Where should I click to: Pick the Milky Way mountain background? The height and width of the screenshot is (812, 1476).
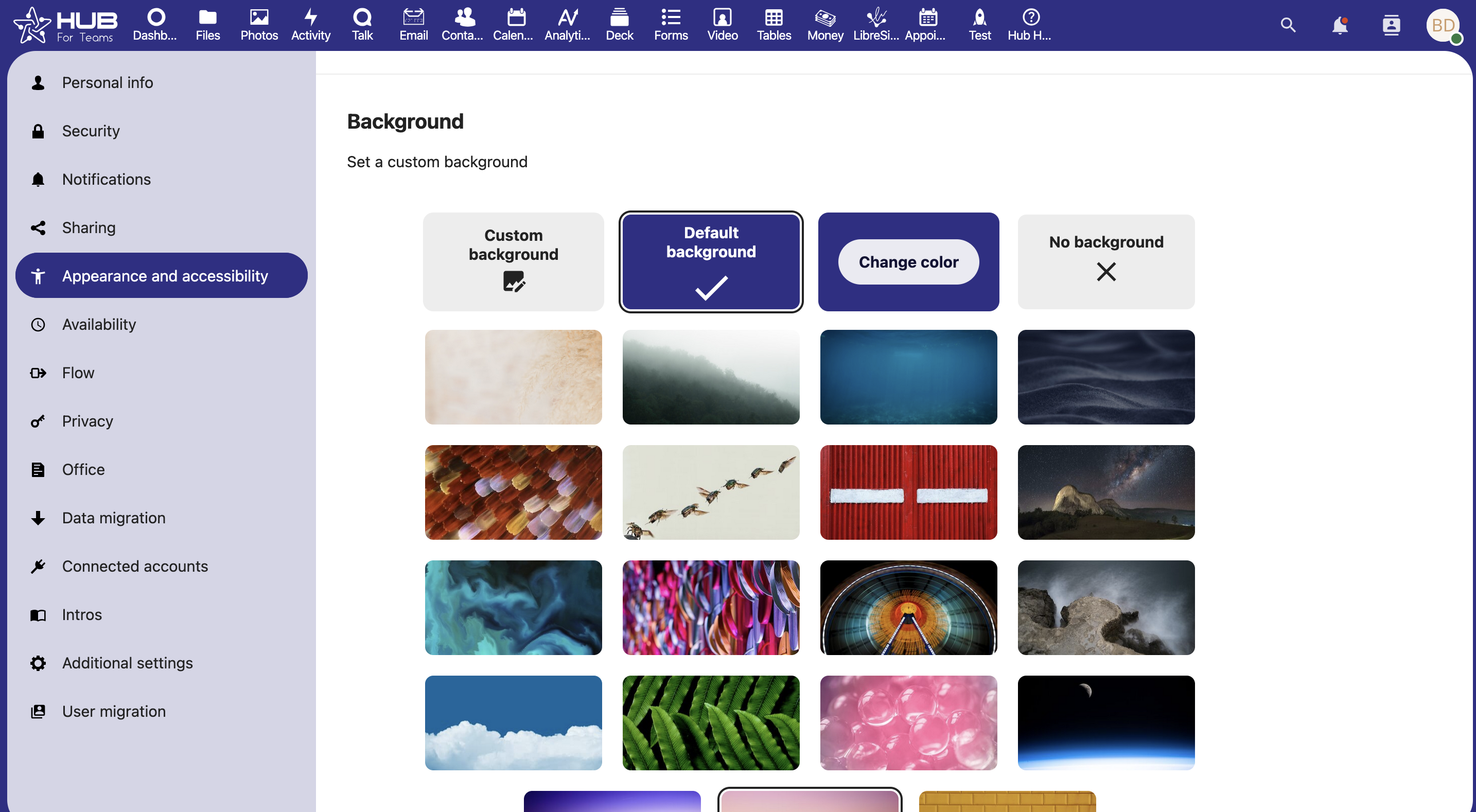(1106, 492)
